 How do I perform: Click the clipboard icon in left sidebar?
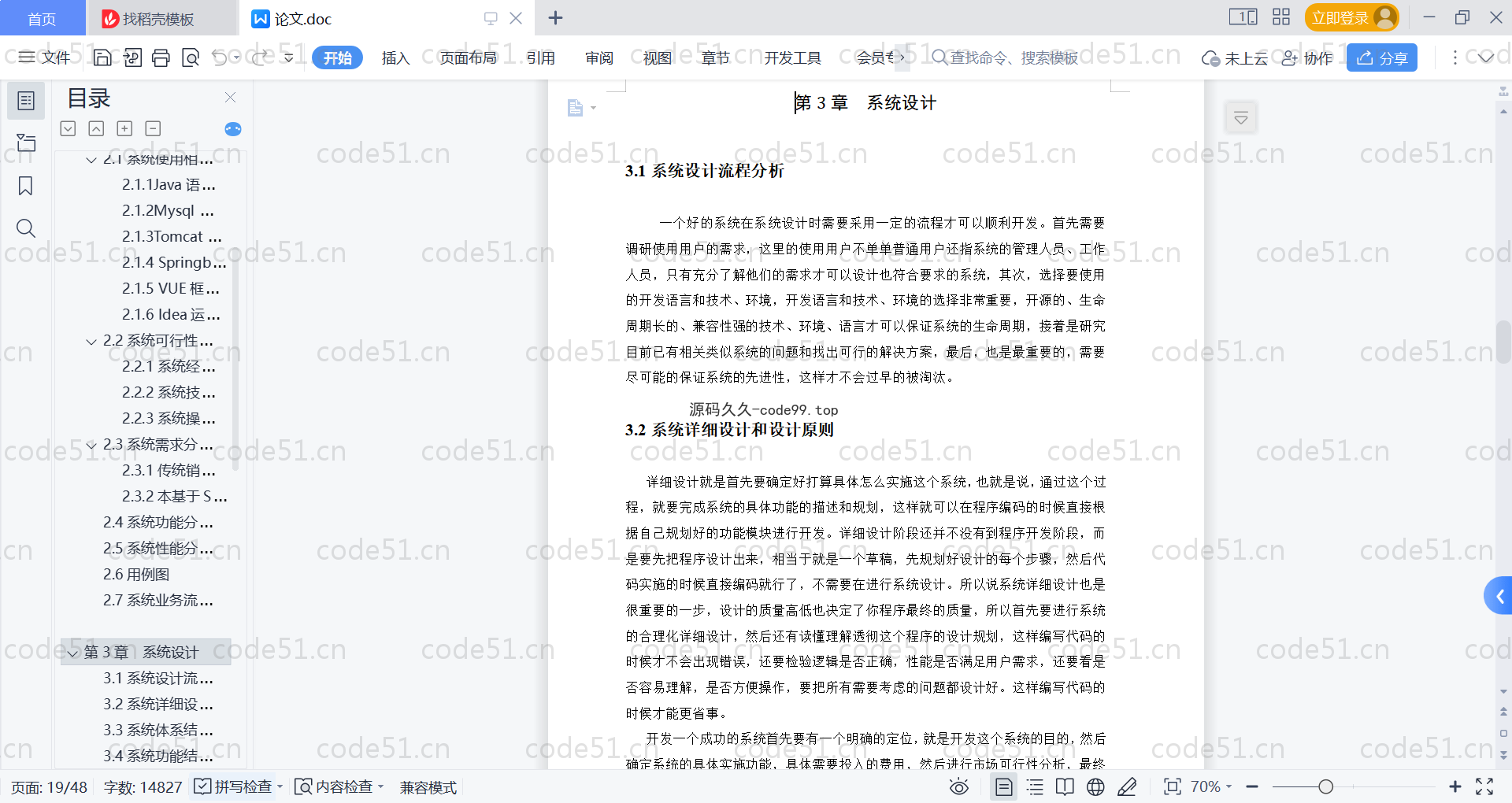pos(26,142)
